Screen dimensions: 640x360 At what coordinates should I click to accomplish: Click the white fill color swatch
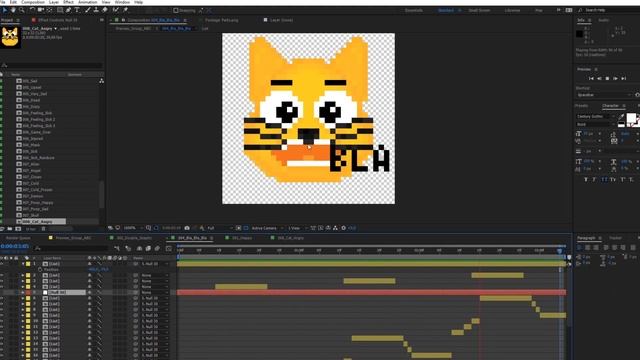[x=631, y=118]
